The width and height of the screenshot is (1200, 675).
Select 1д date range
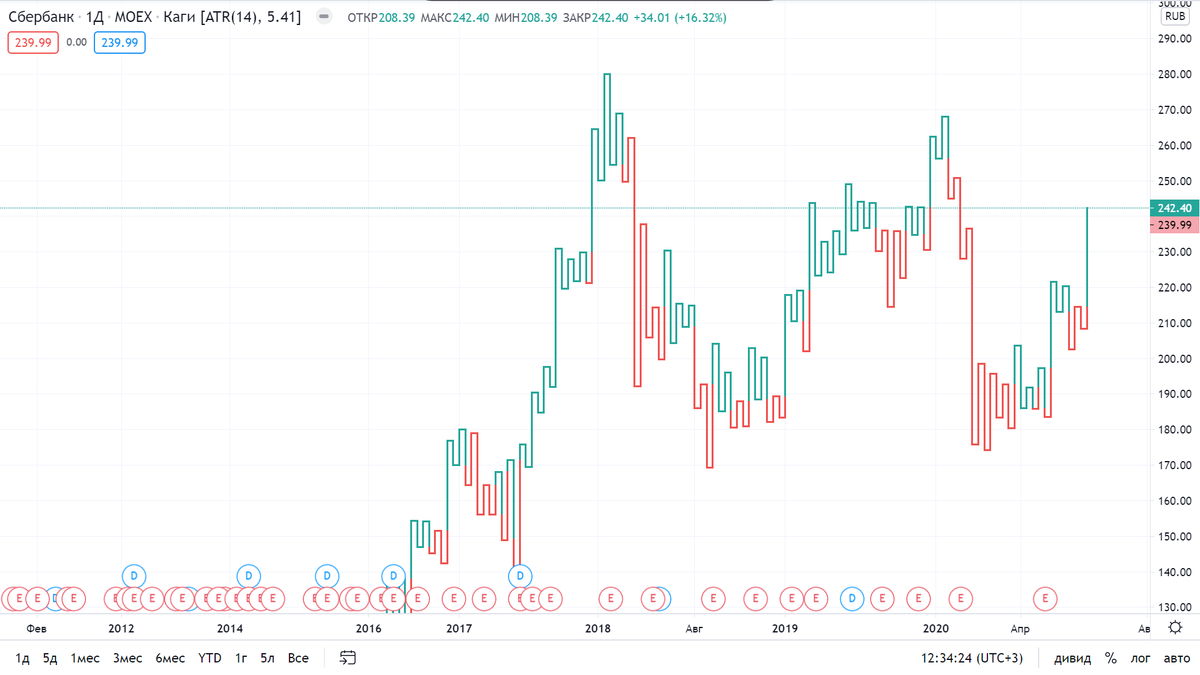pos(22,658)
